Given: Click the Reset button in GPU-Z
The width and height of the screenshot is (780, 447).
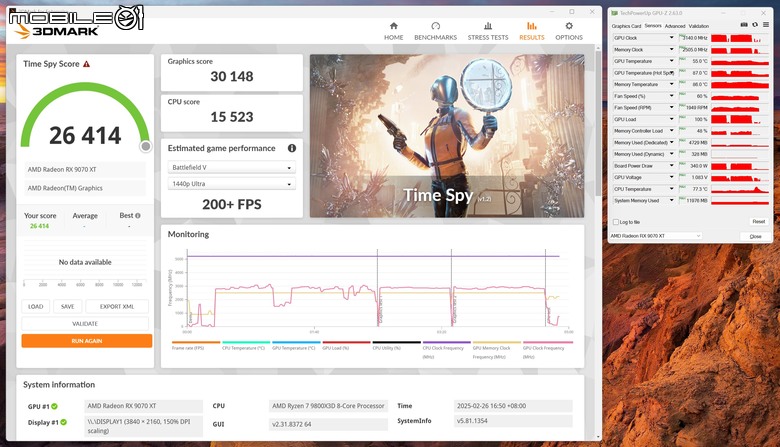Looking at the screenshot, I should 758,221.
